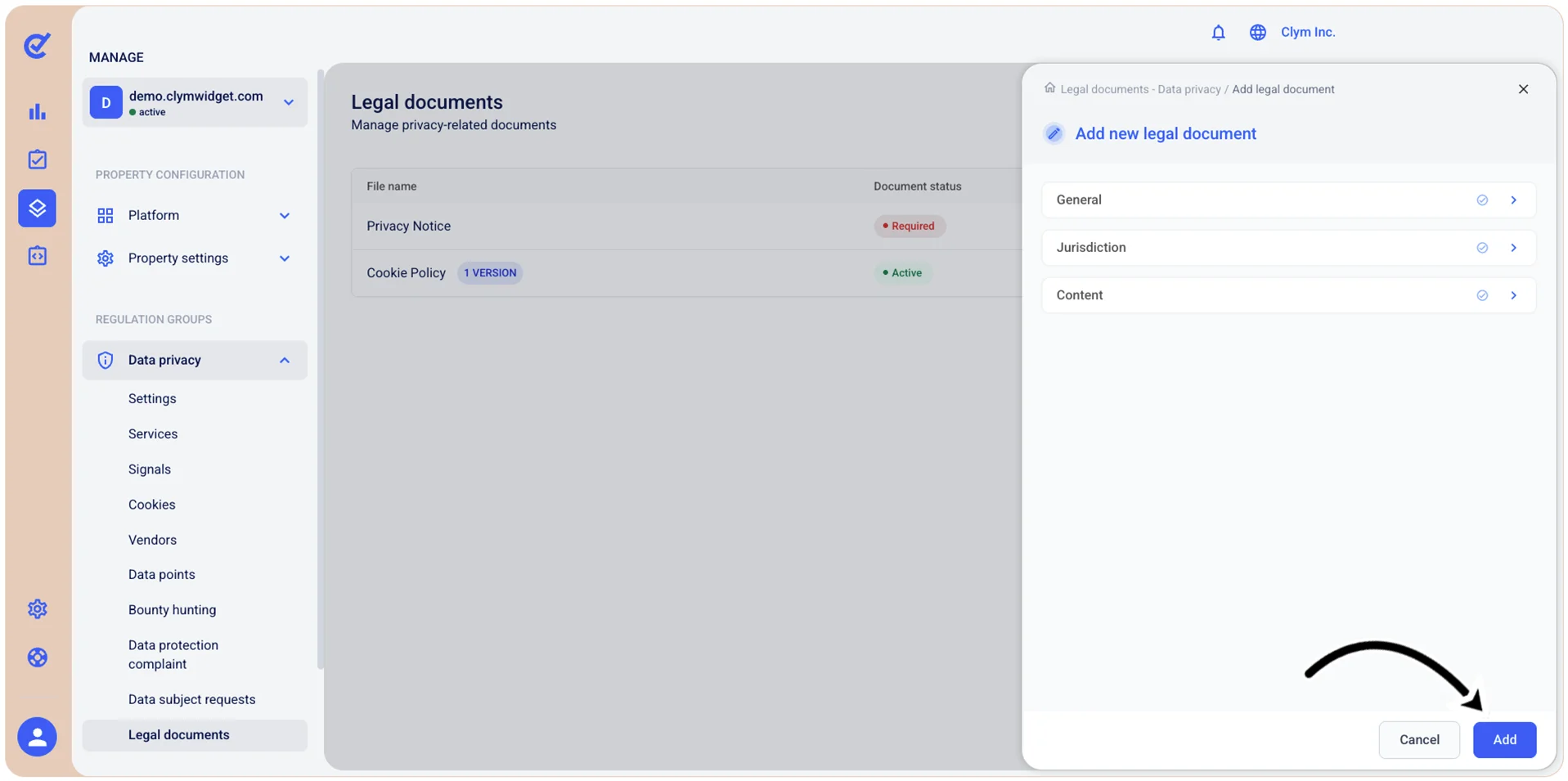Click the home icon in breadcrumb
The width and height of the screenshot is (1568, 781).
(x=1049, y=88)
